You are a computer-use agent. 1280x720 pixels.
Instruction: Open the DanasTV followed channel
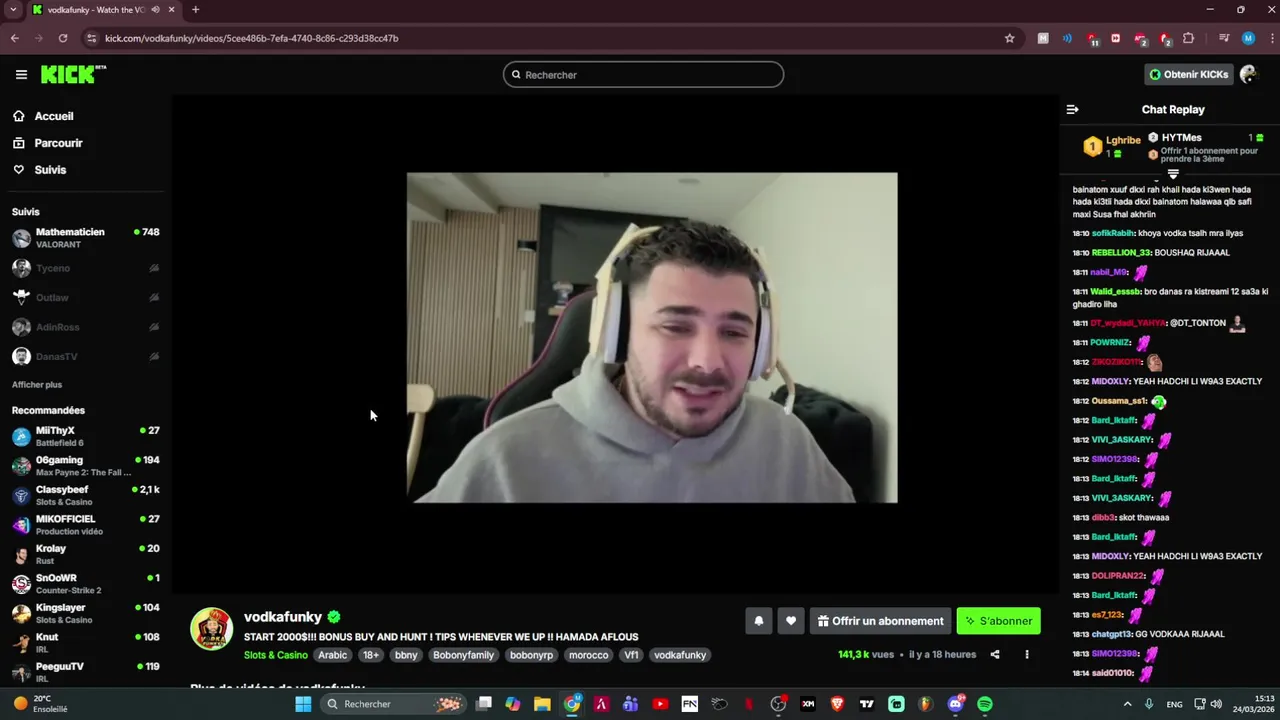coord(86,356)
